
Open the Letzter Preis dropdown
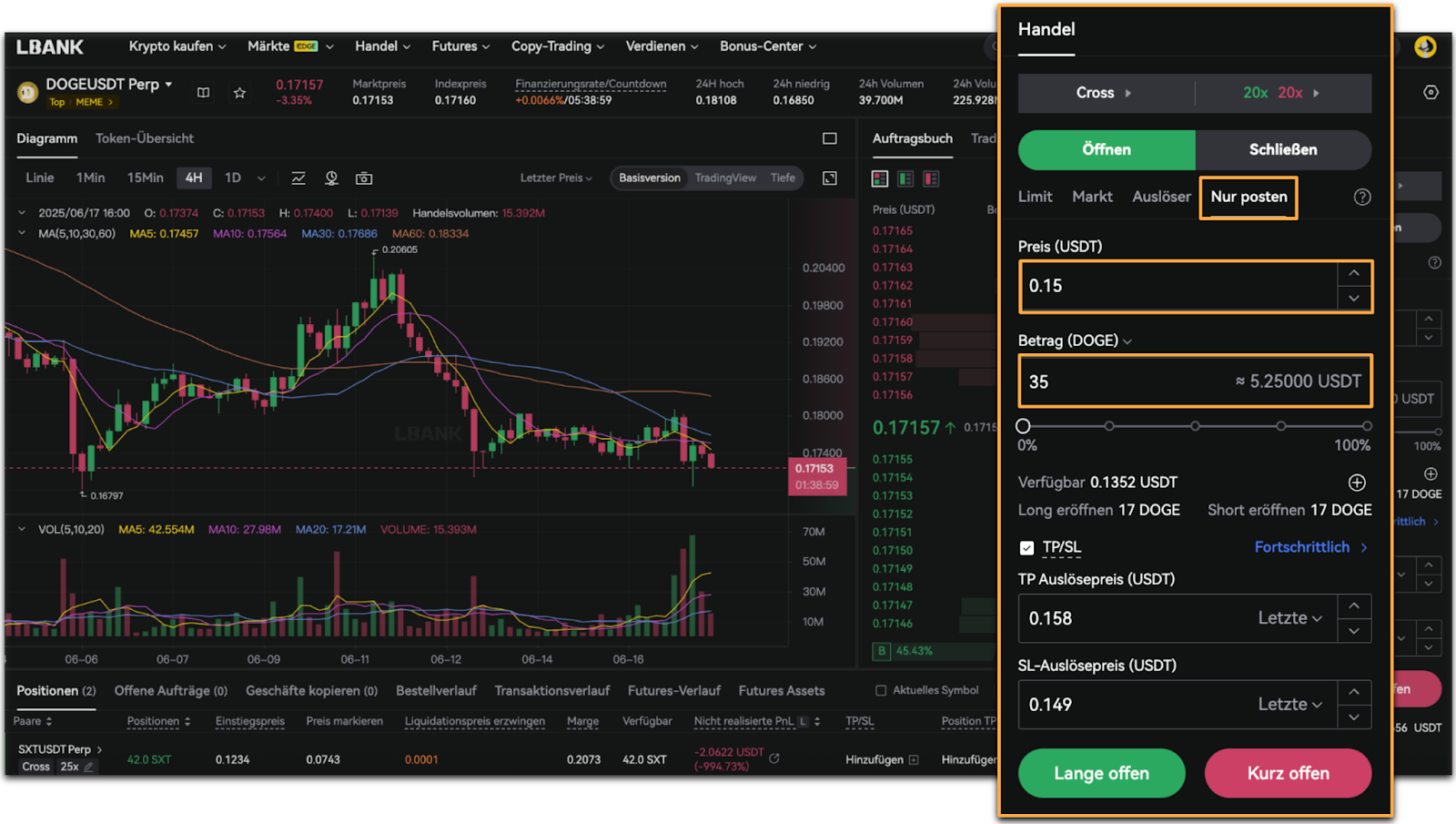coord(555,178)
